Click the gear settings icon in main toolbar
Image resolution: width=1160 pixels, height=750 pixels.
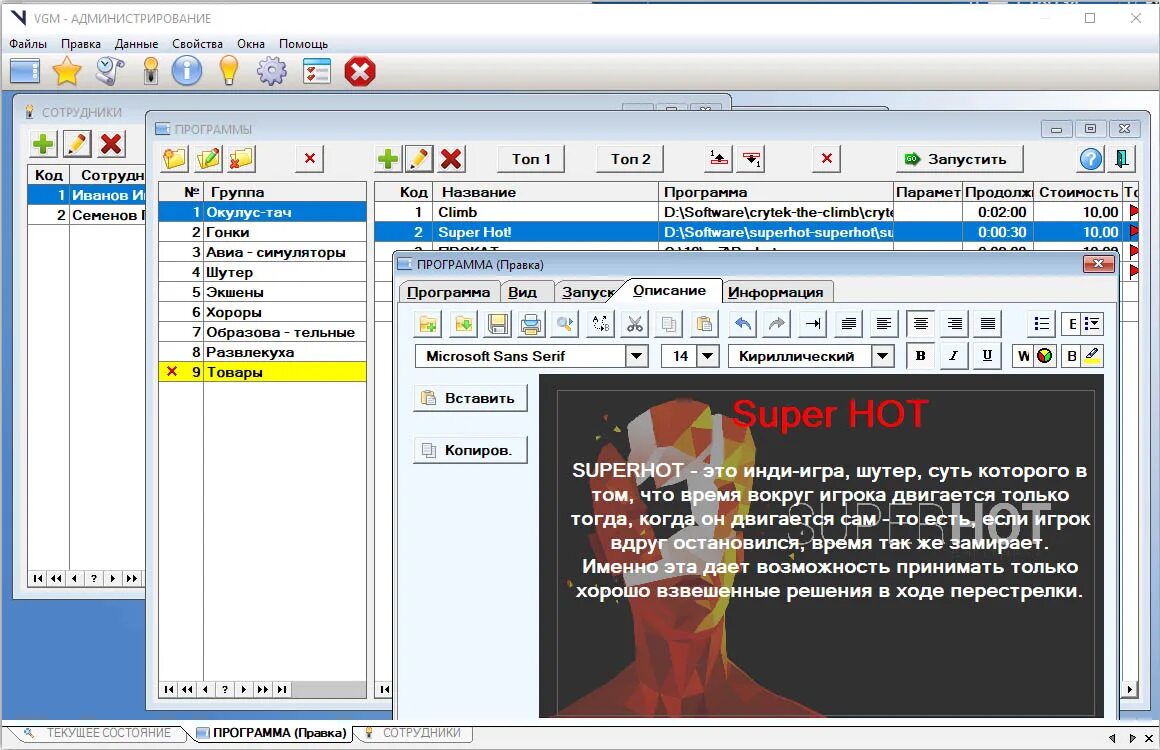point(272,72)
